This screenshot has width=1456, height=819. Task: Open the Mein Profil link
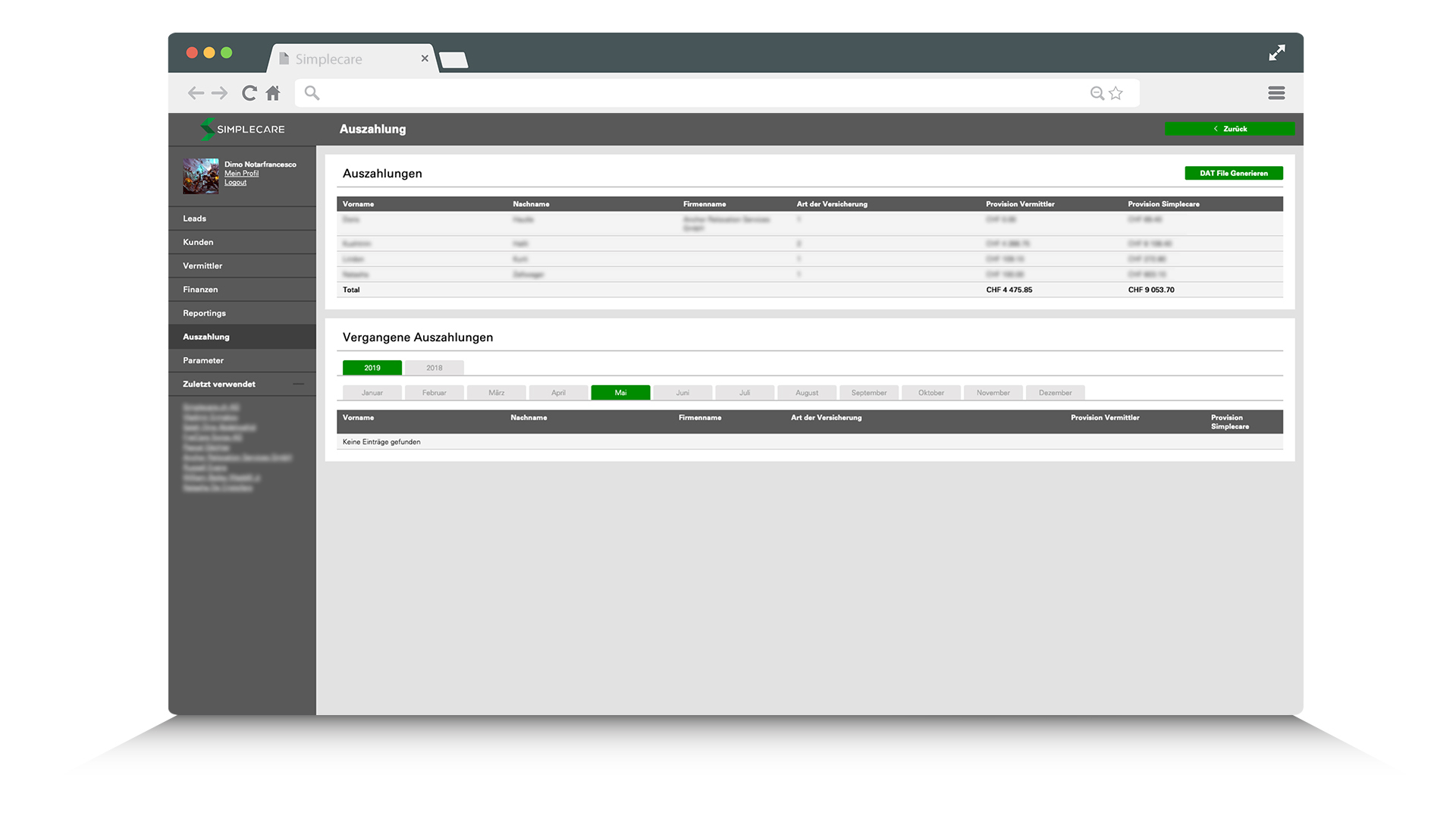pos(241,174)
